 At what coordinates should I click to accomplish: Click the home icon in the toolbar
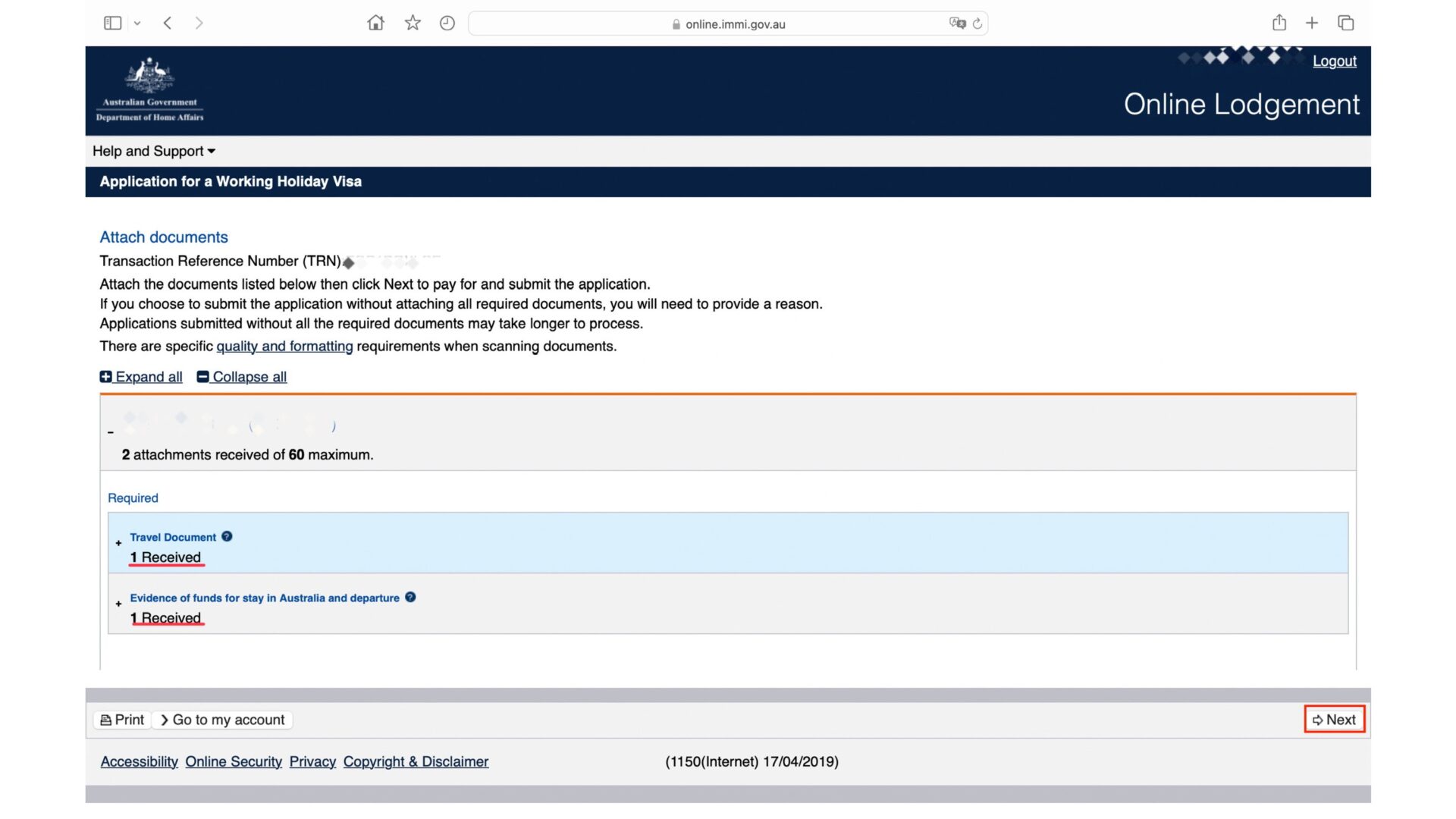click(375, 23)
